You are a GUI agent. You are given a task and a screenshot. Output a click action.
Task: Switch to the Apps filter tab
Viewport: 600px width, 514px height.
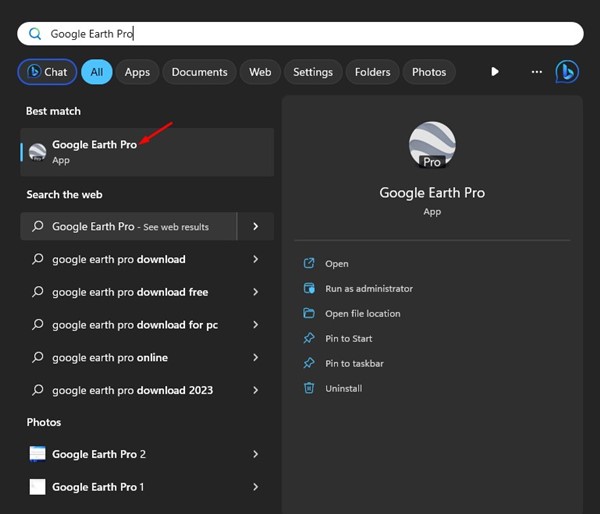click(x=137, y=72)
